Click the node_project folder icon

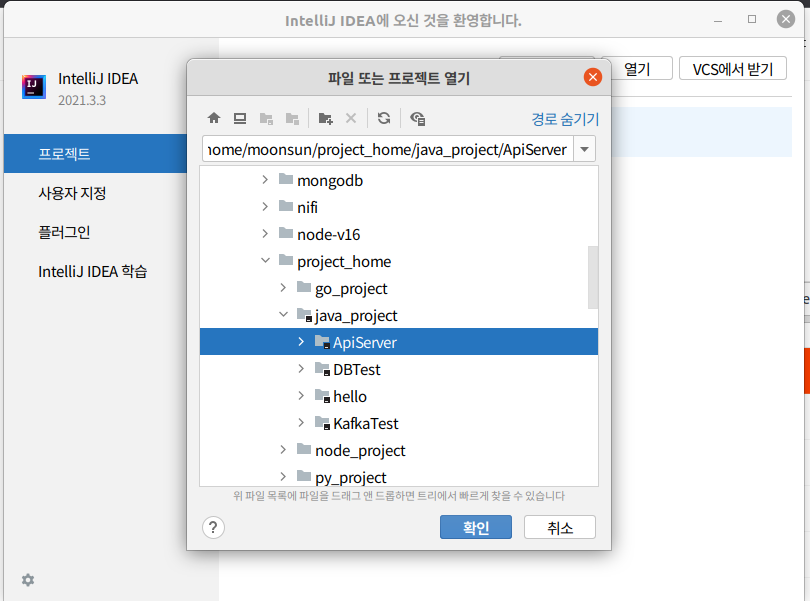[x=304, y=450]
